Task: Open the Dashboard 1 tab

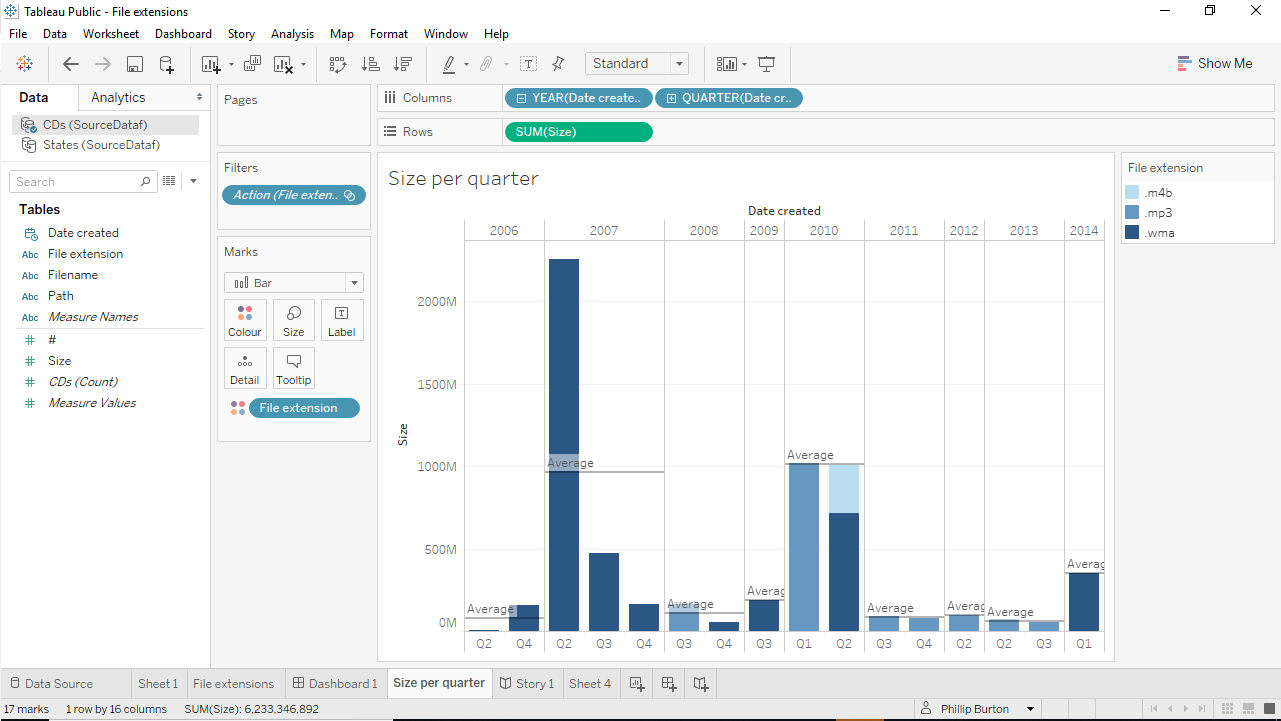Action: click(335, 684)
